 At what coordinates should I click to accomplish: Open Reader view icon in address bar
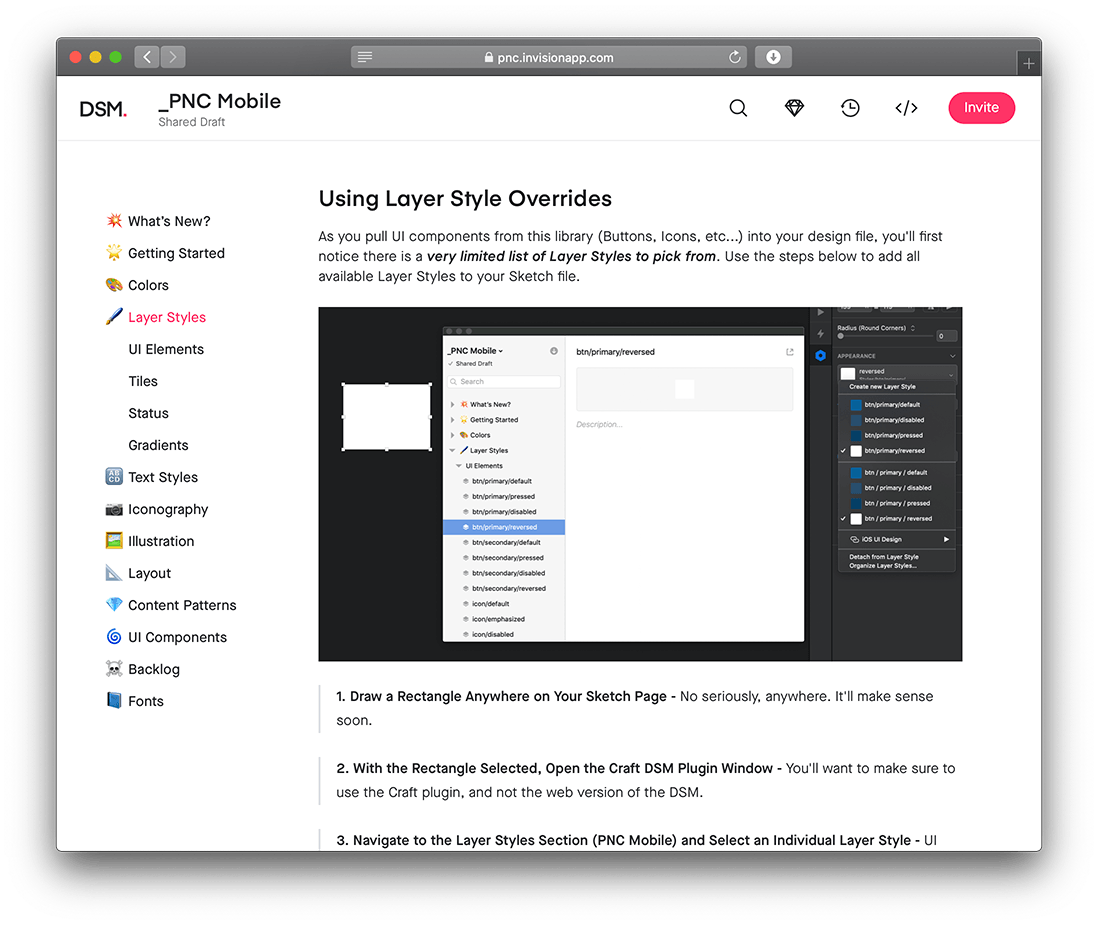point(365,57)
